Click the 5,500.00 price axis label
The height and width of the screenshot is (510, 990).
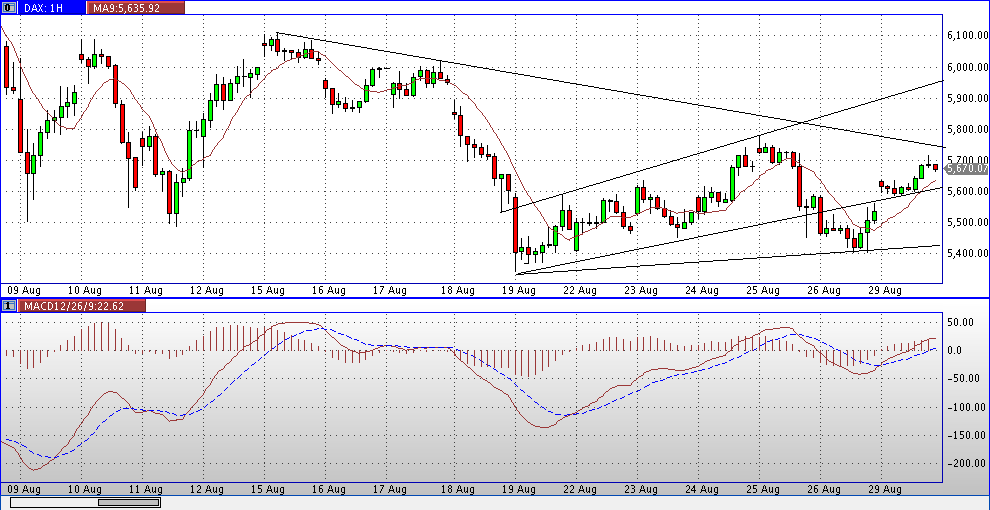(967, 222)
